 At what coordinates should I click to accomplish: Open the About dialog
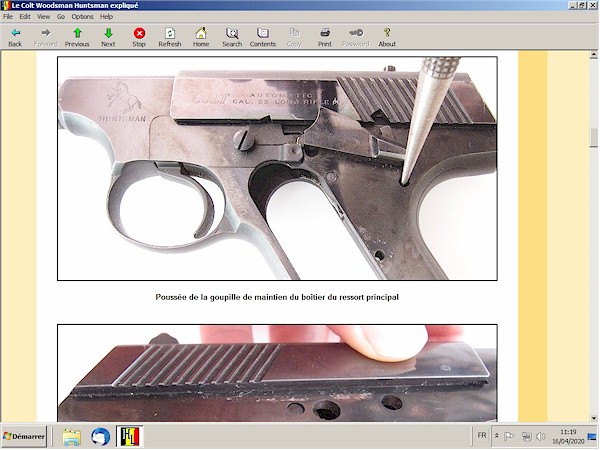(x=387, y=37)
